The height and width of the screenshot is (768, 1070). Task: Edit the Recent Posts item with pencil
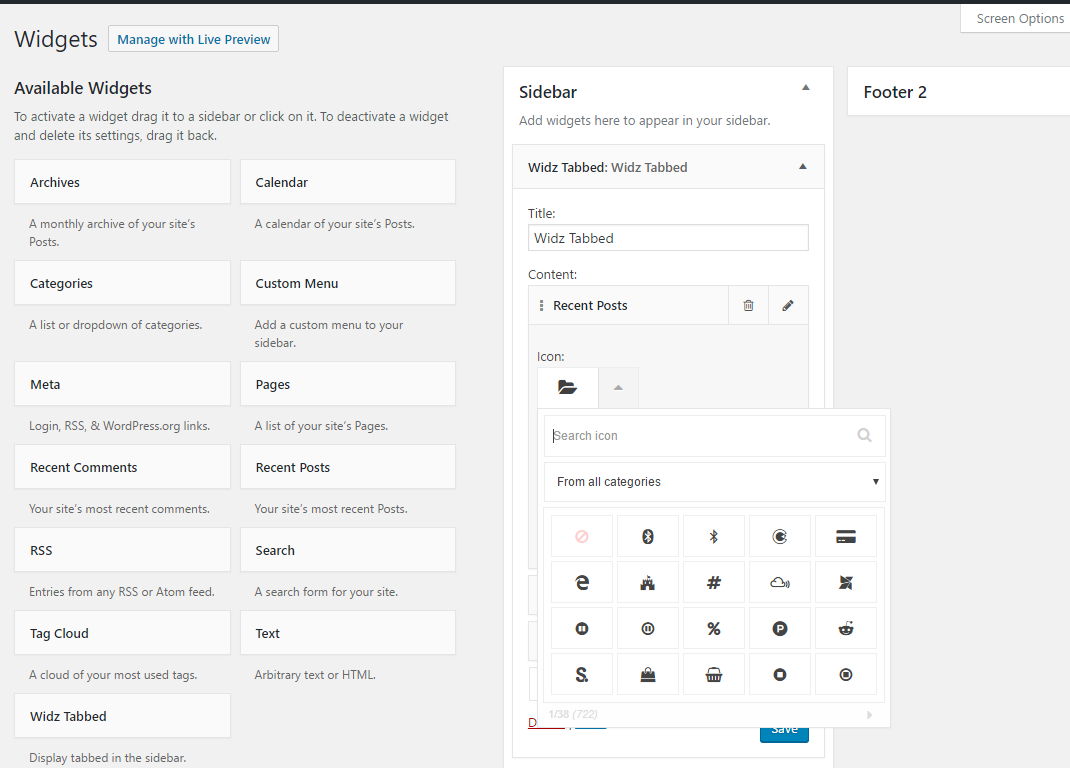point(788,305)
